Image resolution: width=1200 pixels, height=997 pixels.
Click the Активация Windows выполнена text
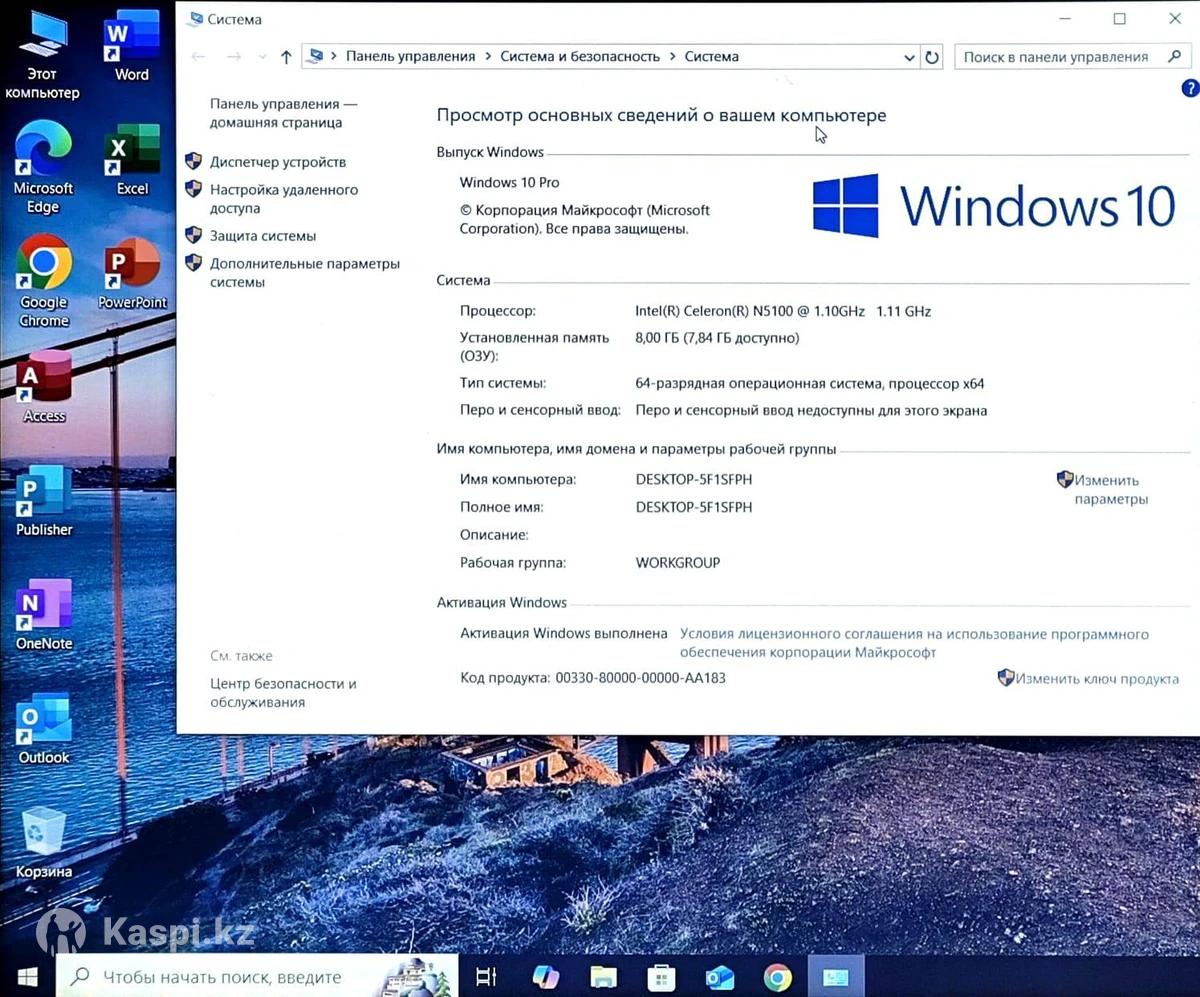(564, 633)
